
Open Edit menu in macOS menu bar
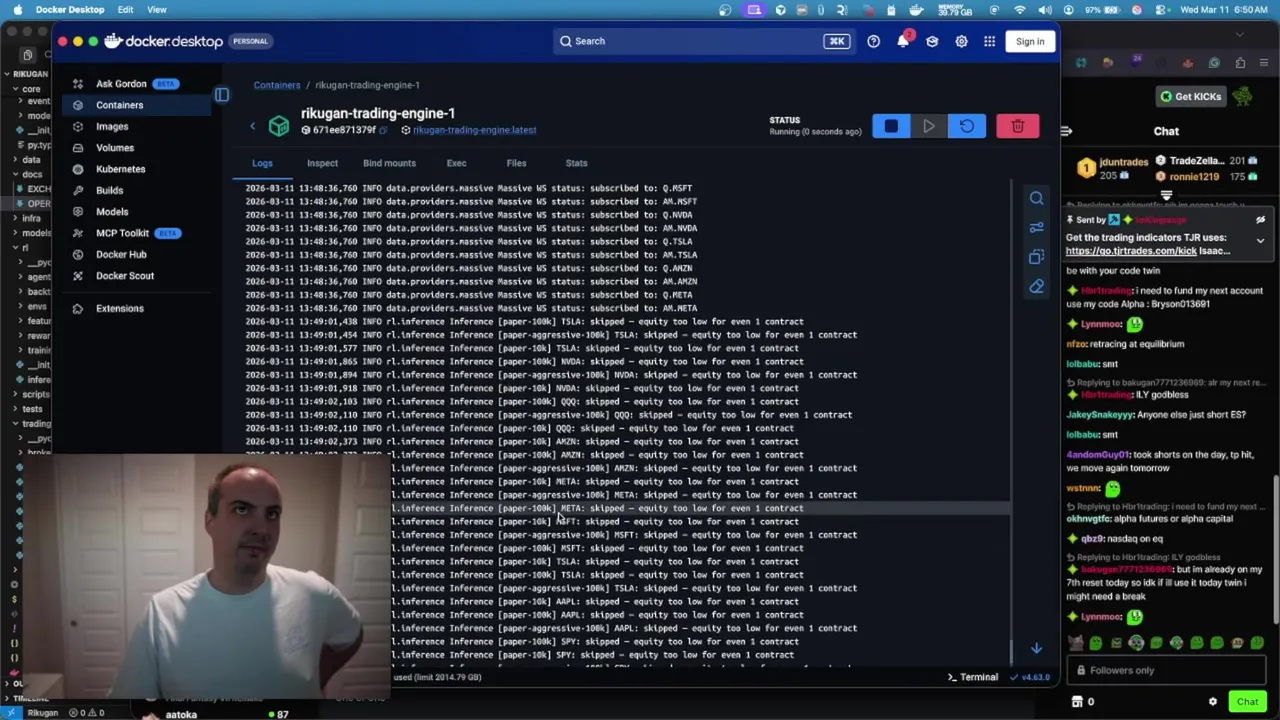coord(125,9)
